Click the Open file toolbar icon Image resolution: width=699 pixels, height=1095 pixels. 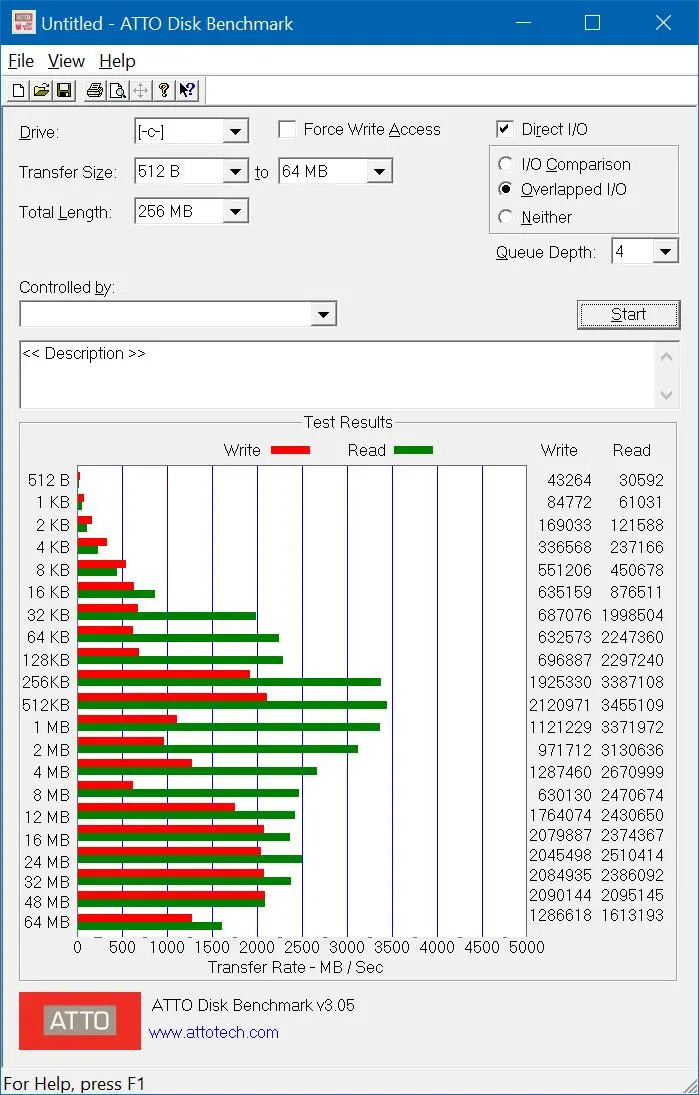point(41,90)
